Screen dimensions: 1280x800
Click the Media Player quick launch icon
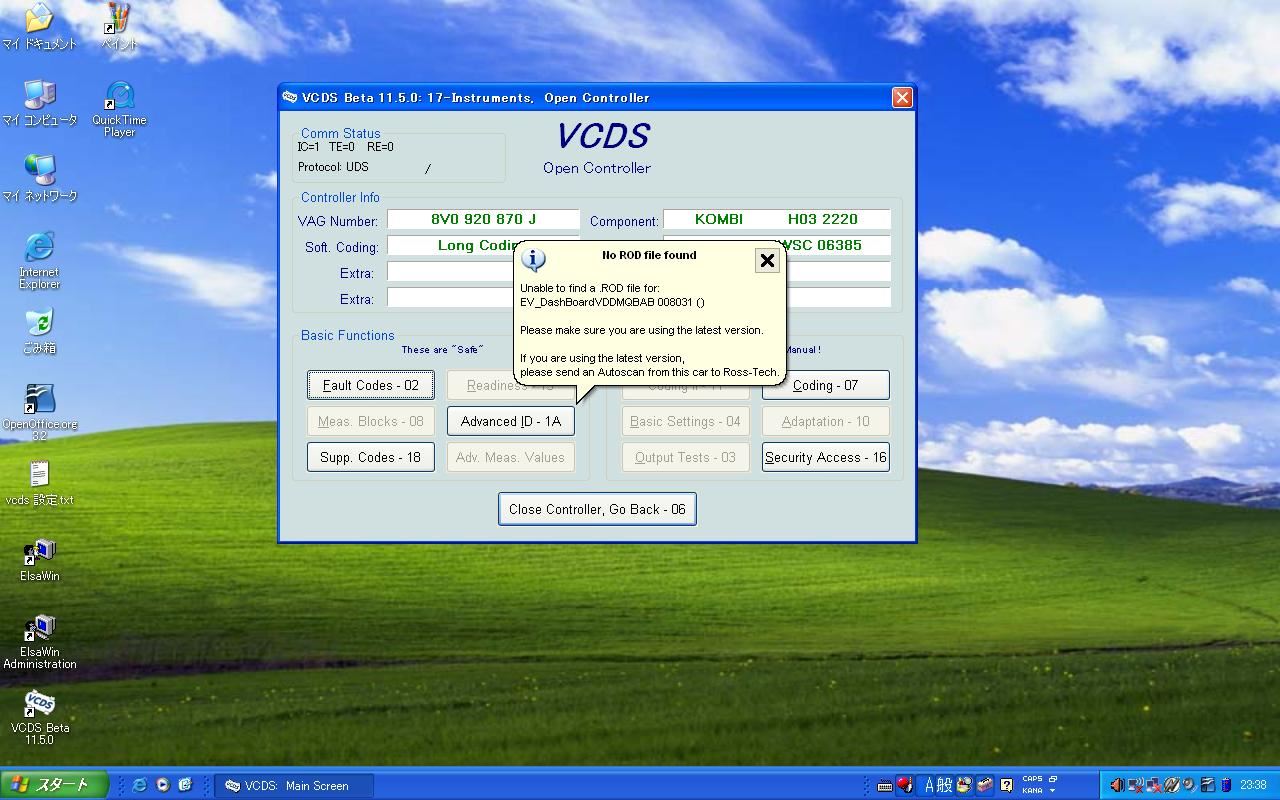(162, 785)
